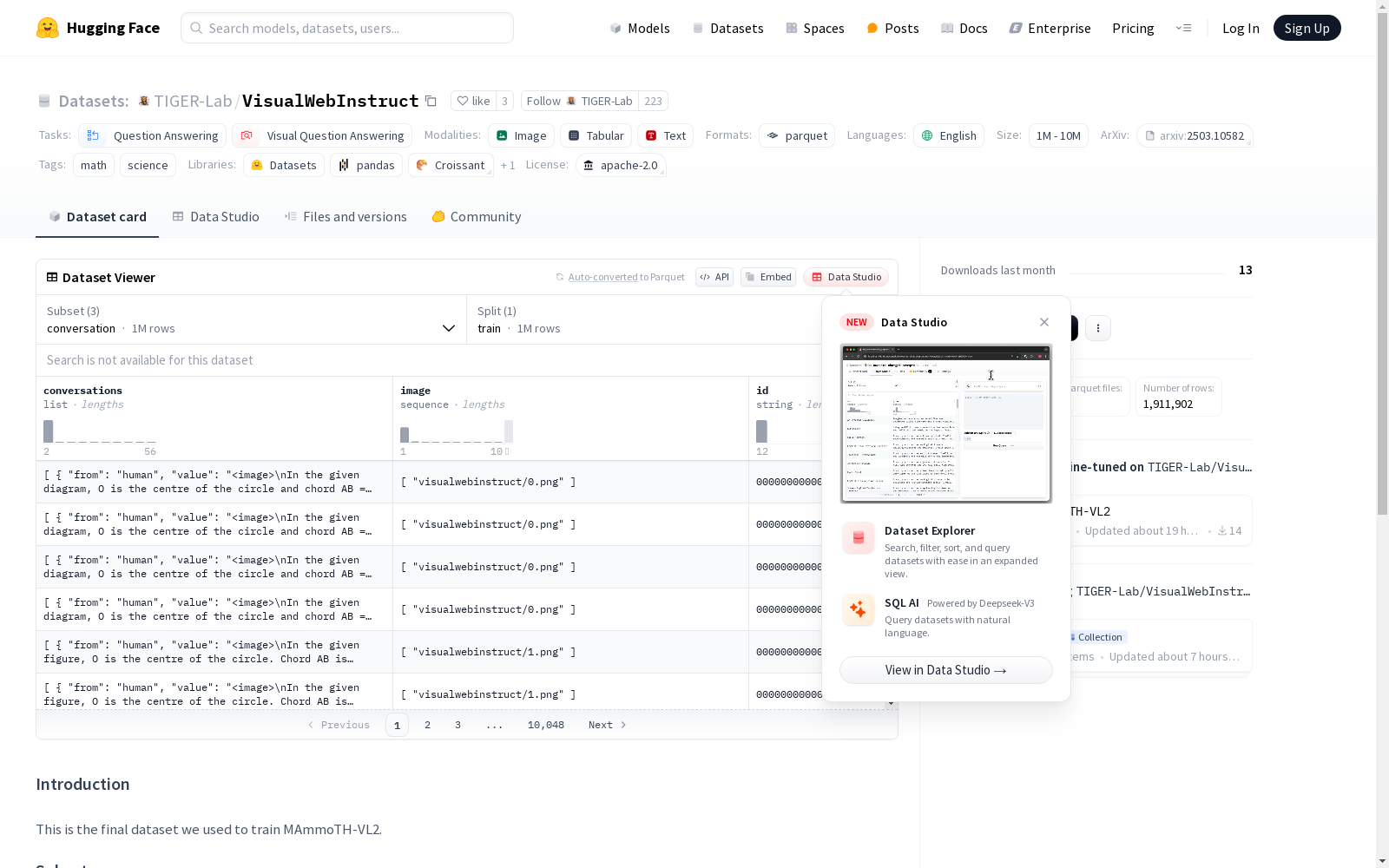Select the Text modality tag
The height and width of the screenshot is (868, 1389).
coord(666,135)
